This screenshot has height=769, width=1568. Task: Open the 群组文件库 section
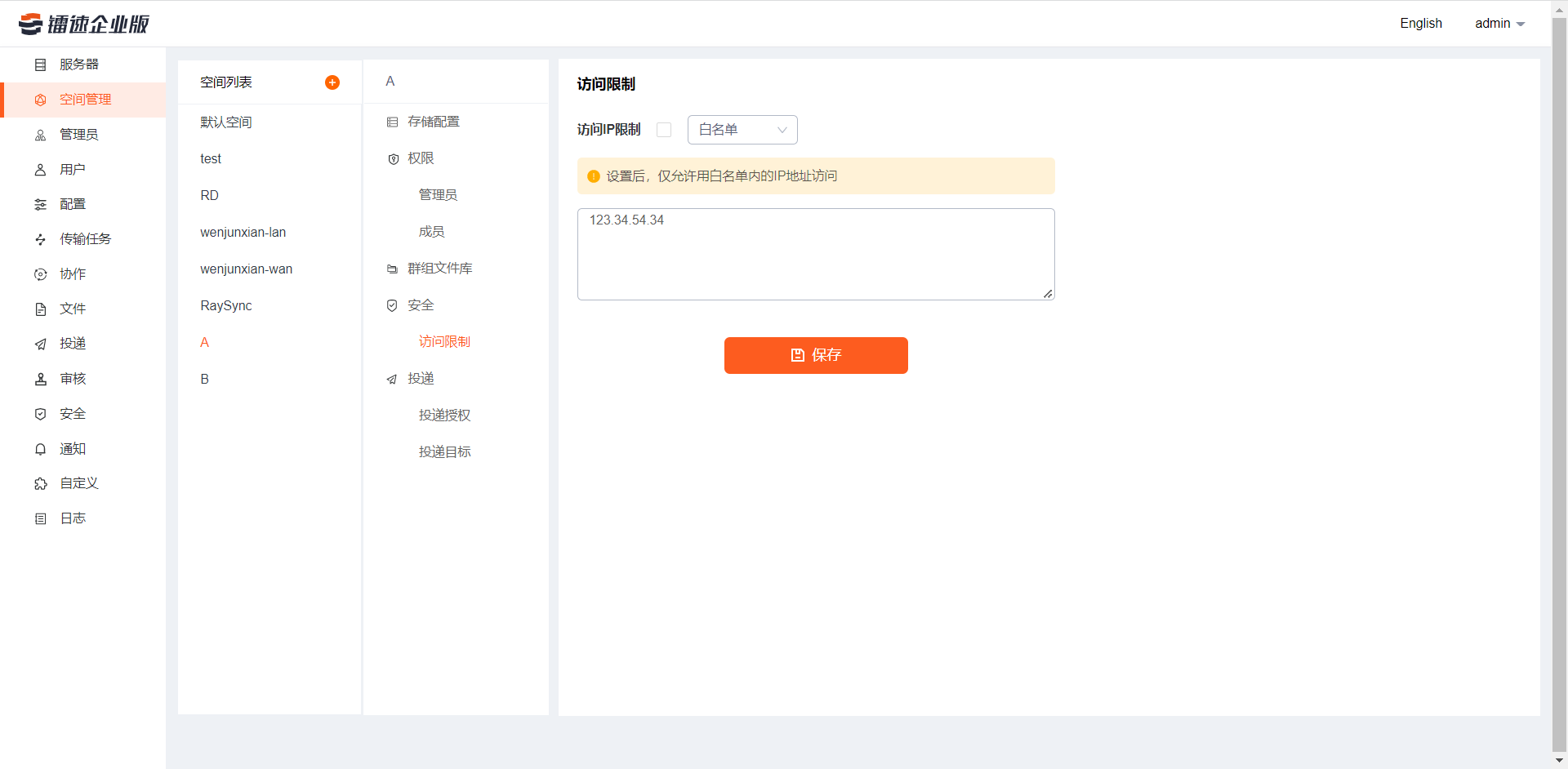point(439,268)
